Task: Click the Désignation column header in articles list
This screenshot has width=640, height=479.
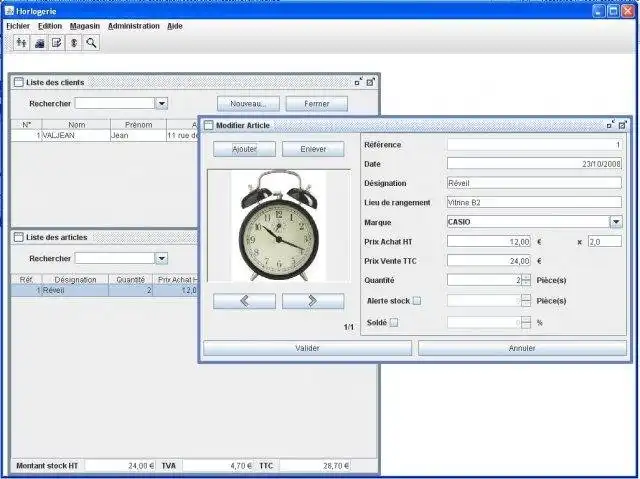Action: 76,279
